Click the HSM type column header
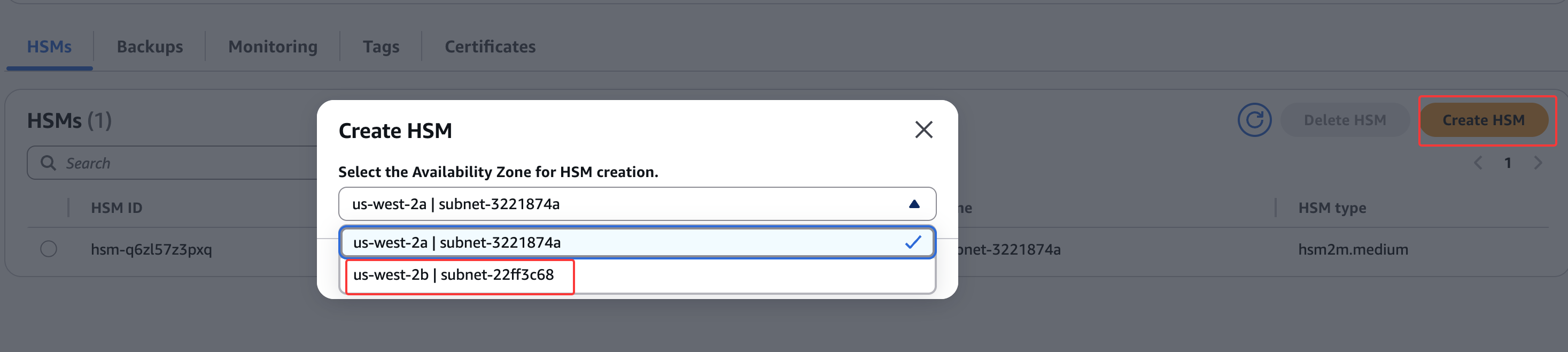 coord(1332,208)
